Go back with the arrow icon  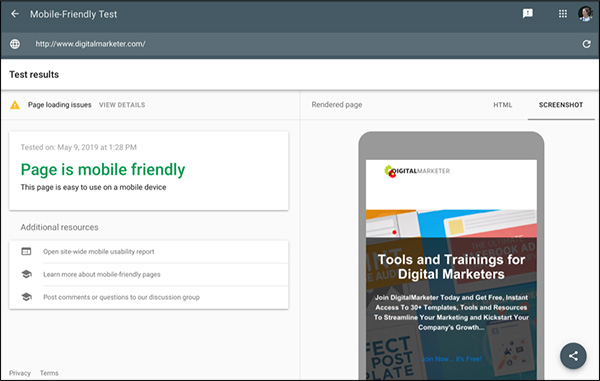tap(15, 14)
